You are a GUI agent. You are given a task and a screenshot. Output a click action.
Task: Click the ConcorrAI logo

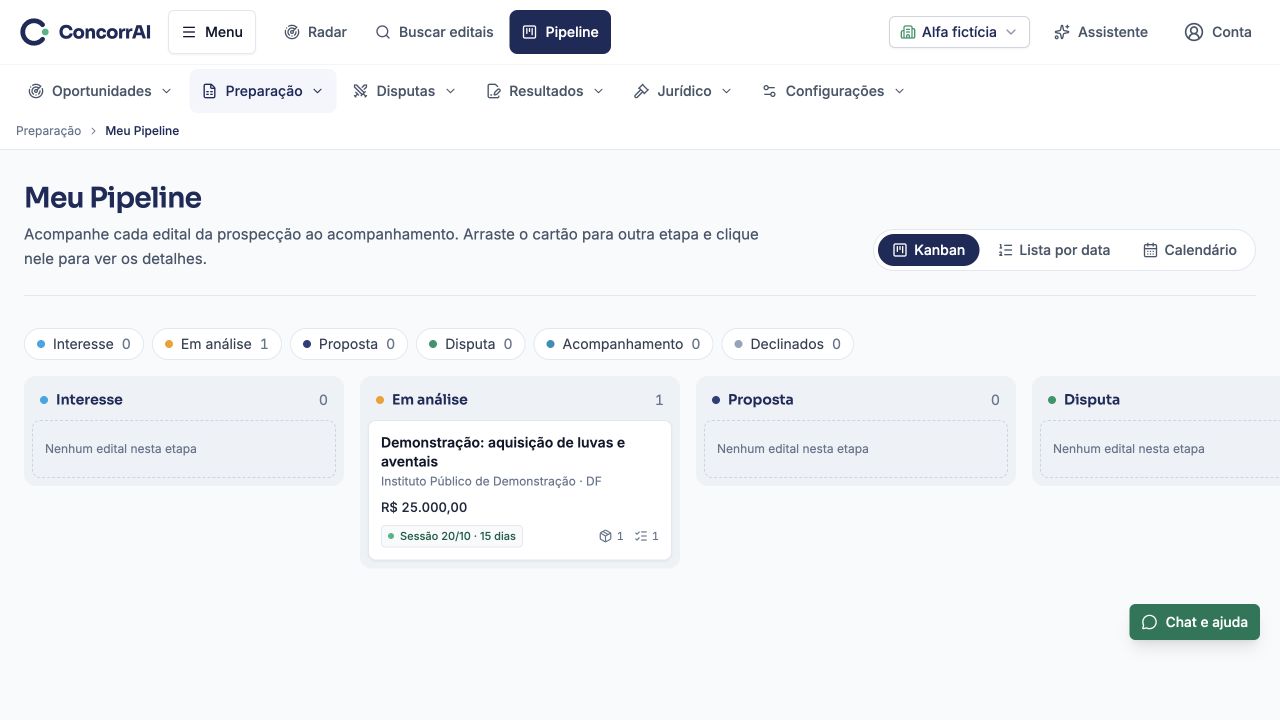click(x=85, y=32)
